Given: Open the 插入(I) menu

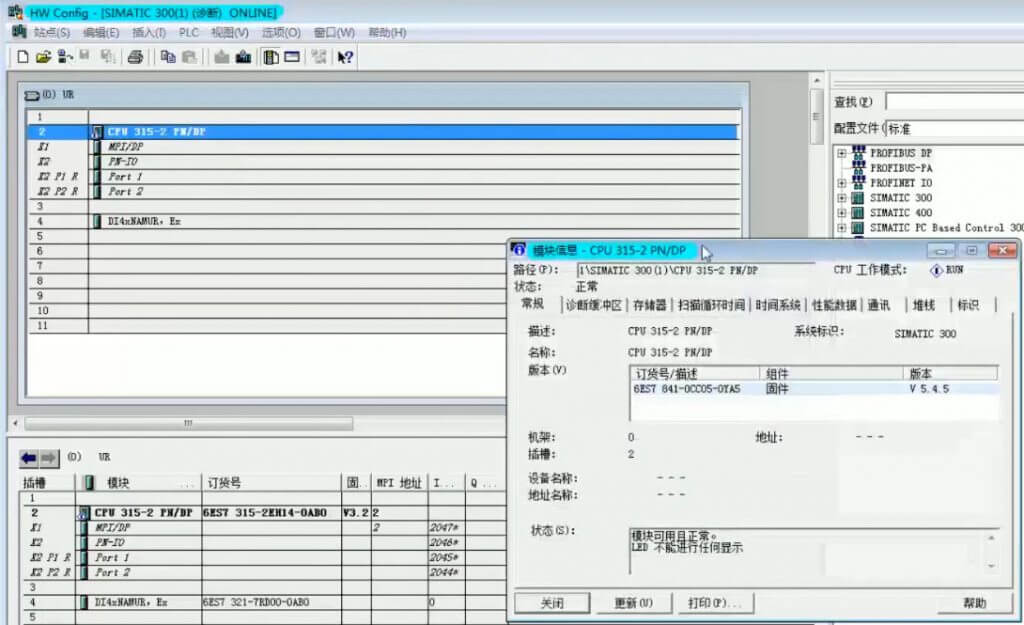Looking at the screenshot, I should click(149, 32).
